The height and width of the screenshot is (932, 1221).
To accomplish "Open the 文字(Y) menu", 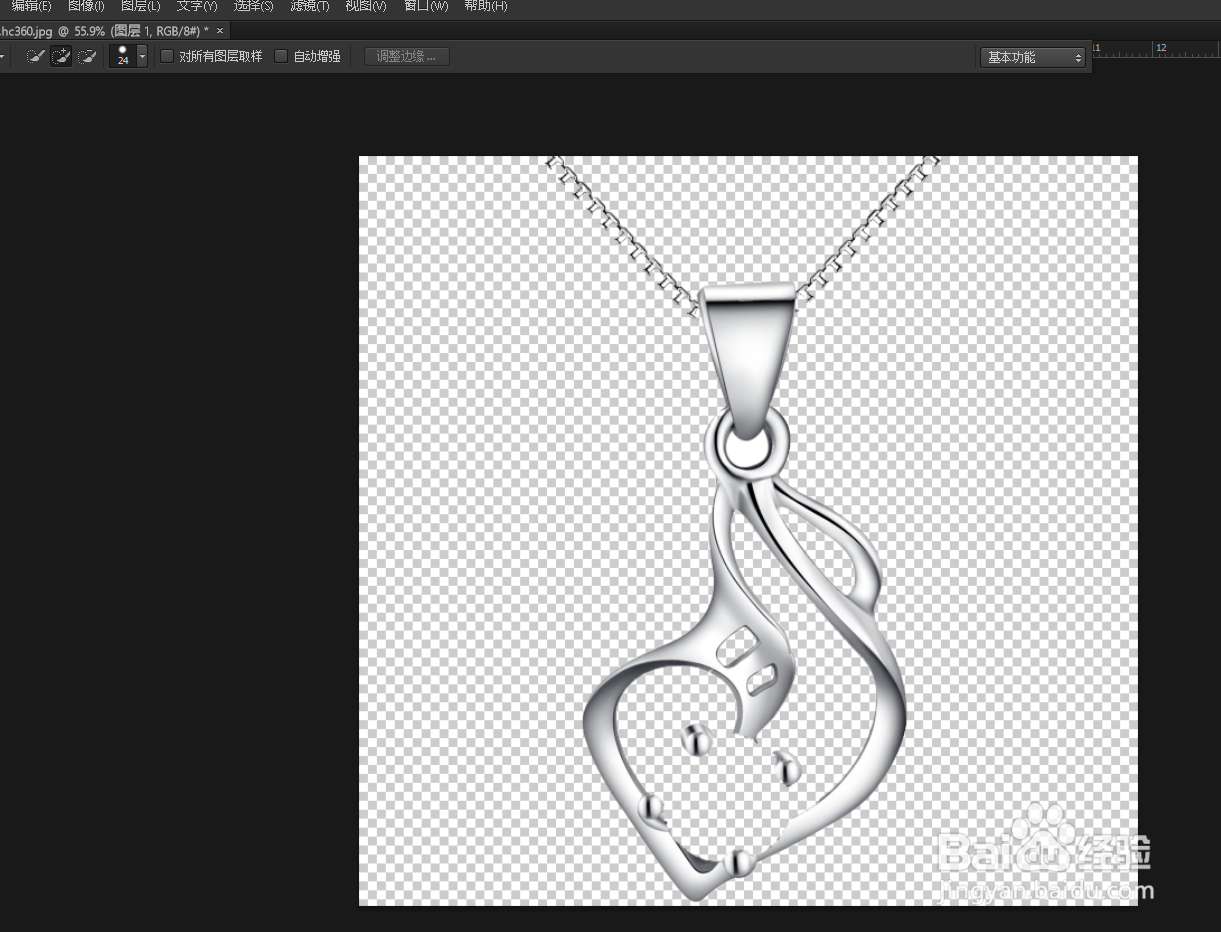I will pyautogui.click(x=197, y=6).
